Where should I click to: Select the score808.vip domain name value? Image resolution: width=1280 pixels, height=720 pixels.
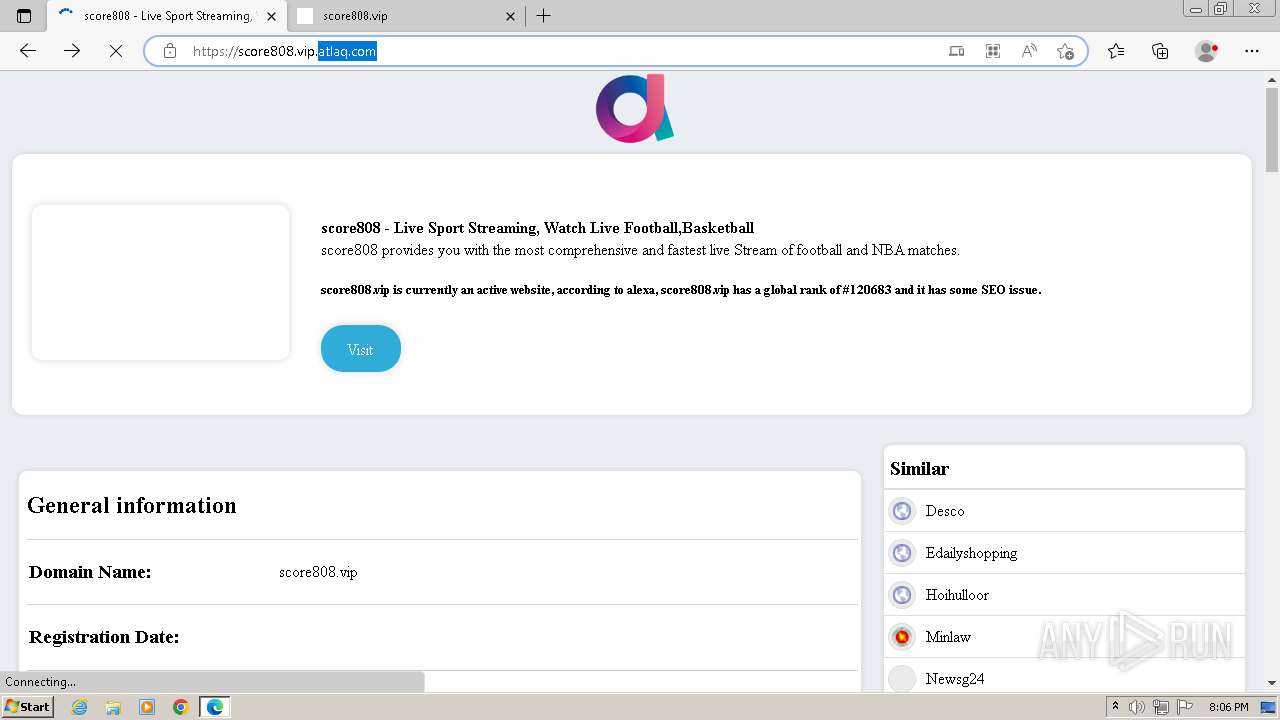(x=318, y=572)
